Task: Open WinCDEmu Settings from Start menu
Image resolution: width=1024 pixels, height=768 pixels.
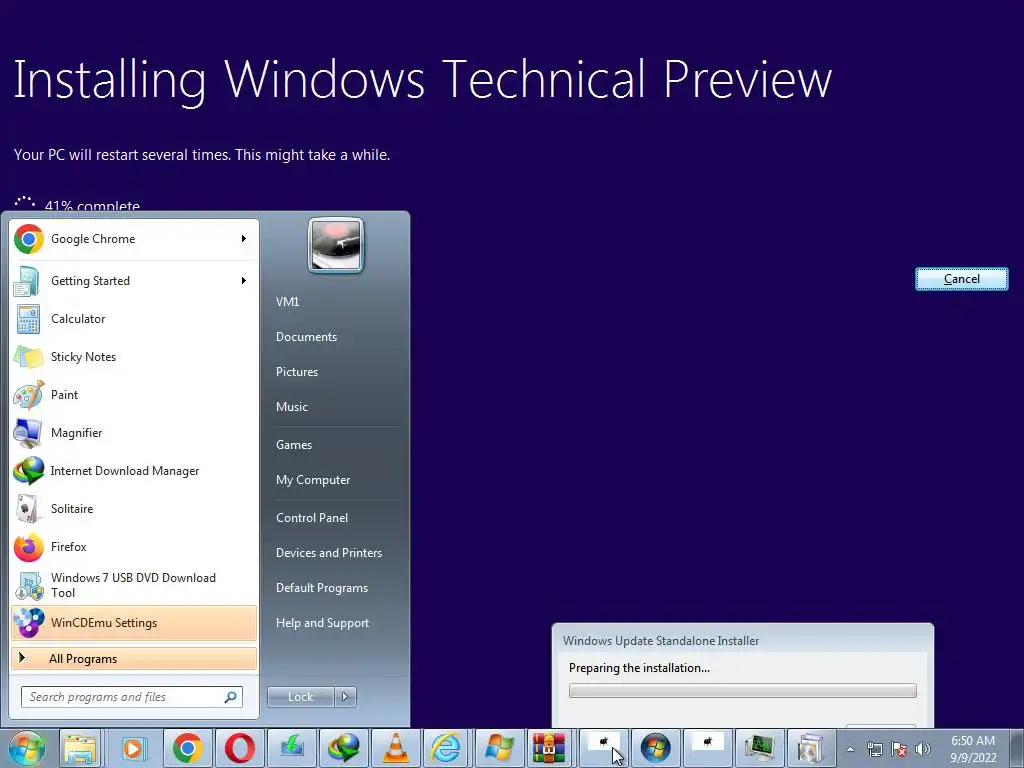Action: [x=134, y=623]
